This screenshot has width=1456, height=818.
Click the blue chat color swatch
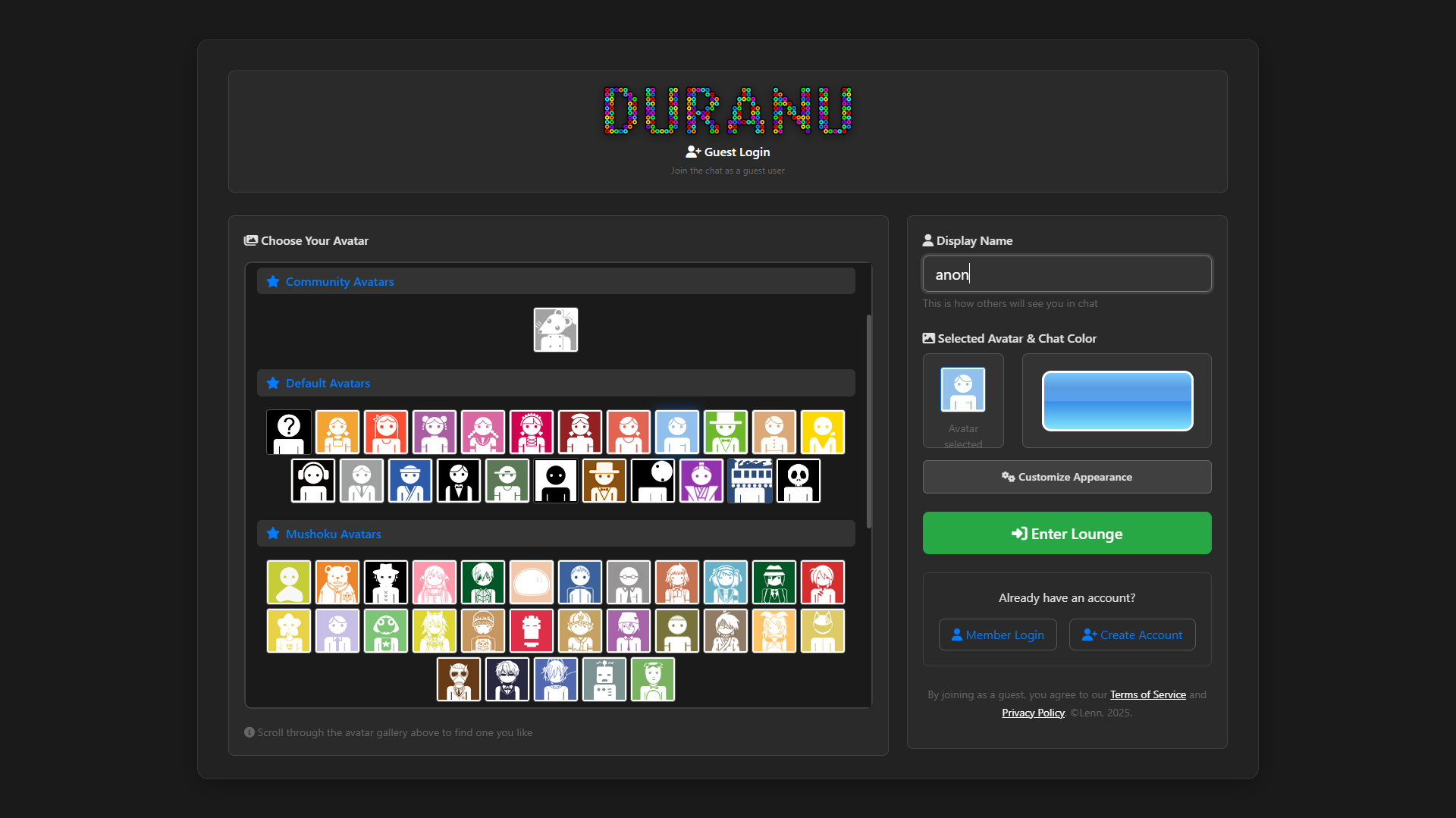1116,401
